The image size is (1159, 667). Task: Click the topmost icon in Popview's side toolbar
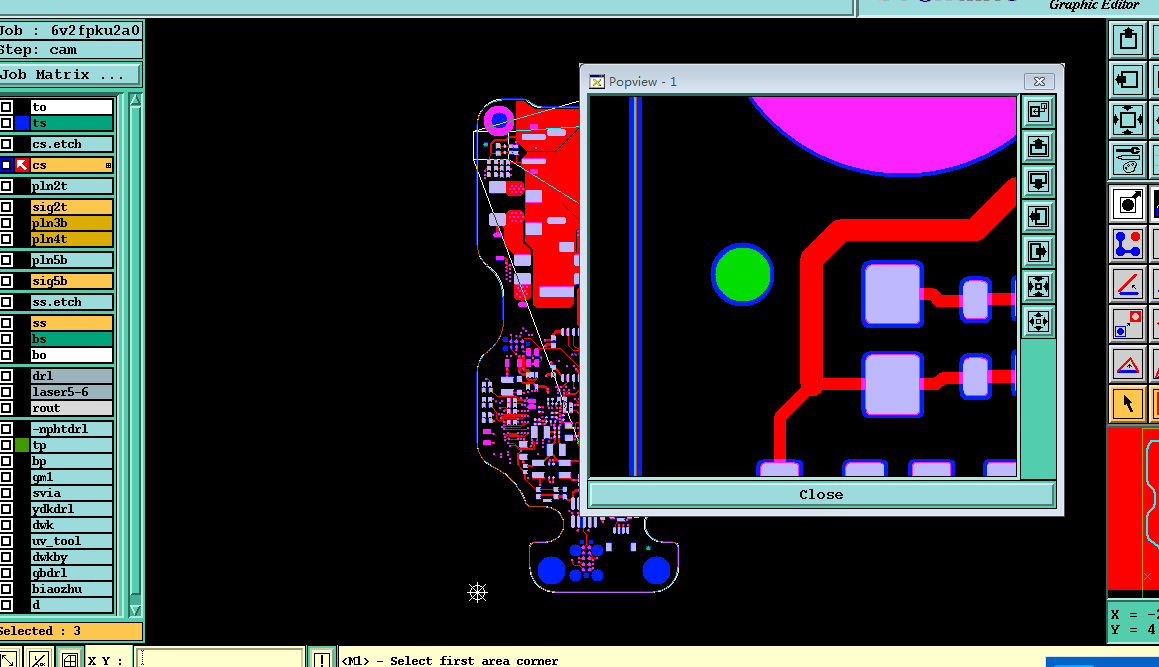tap(1038, 112)
